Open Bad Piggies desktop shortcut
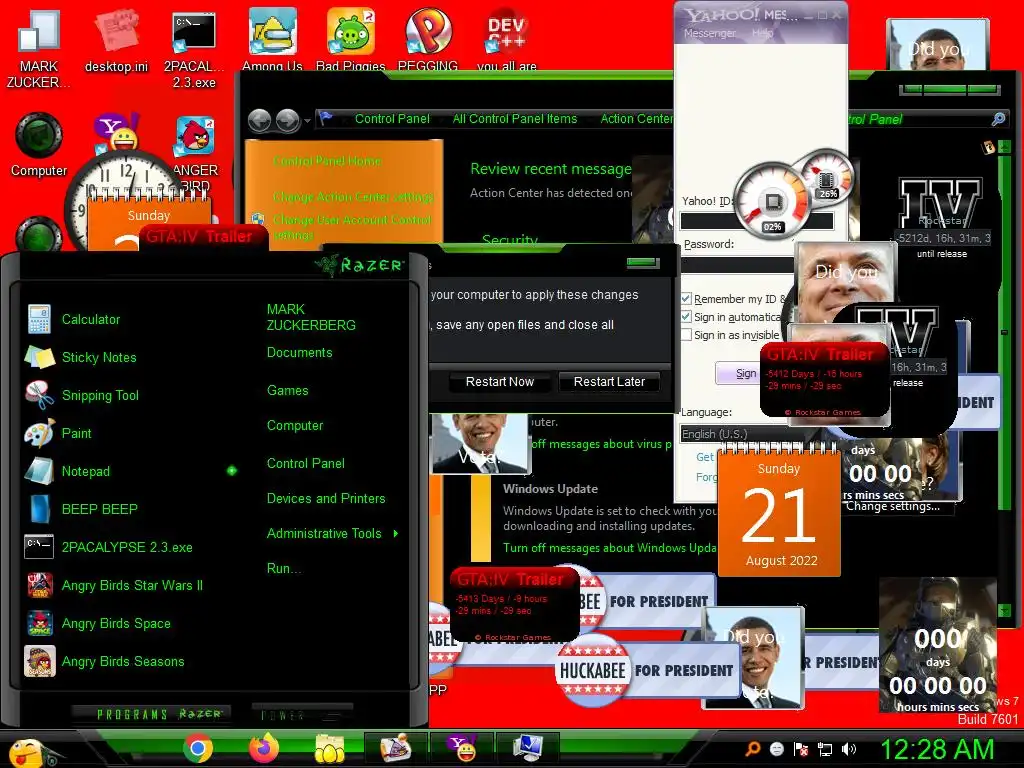The height and width of the screenshot is (768, 1024). 351,39
